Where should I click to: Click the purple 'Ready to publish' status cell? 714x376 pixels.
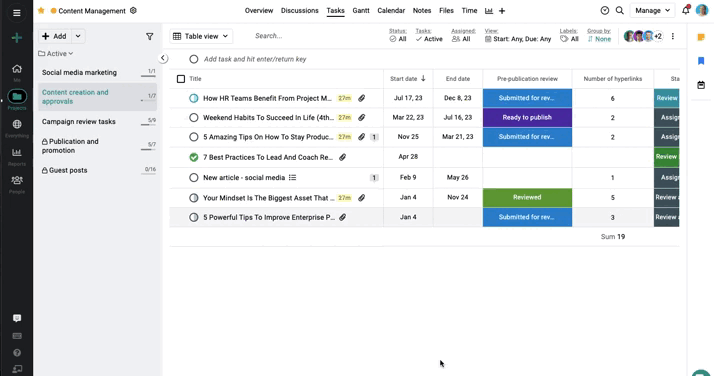coord(527,118)
